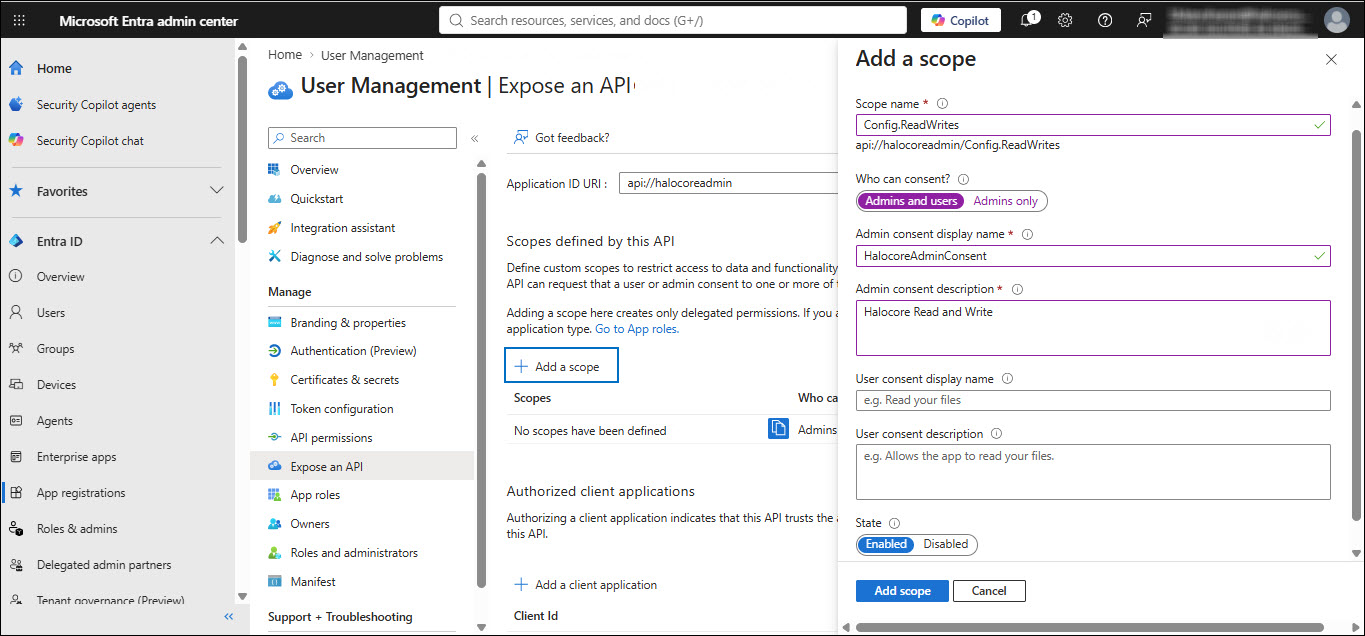Collapse the Entra ID section chevron
This screenshot has width=1365, height=636.
click(217, 241)
